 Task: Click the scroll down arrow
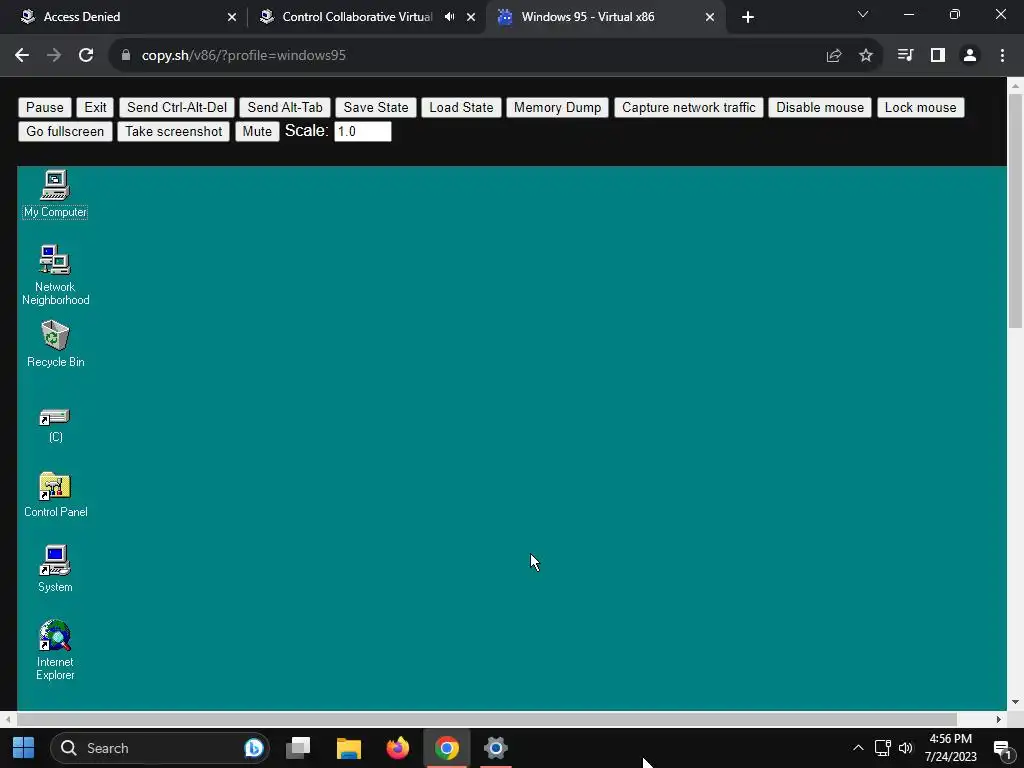tap(1015, 702)
